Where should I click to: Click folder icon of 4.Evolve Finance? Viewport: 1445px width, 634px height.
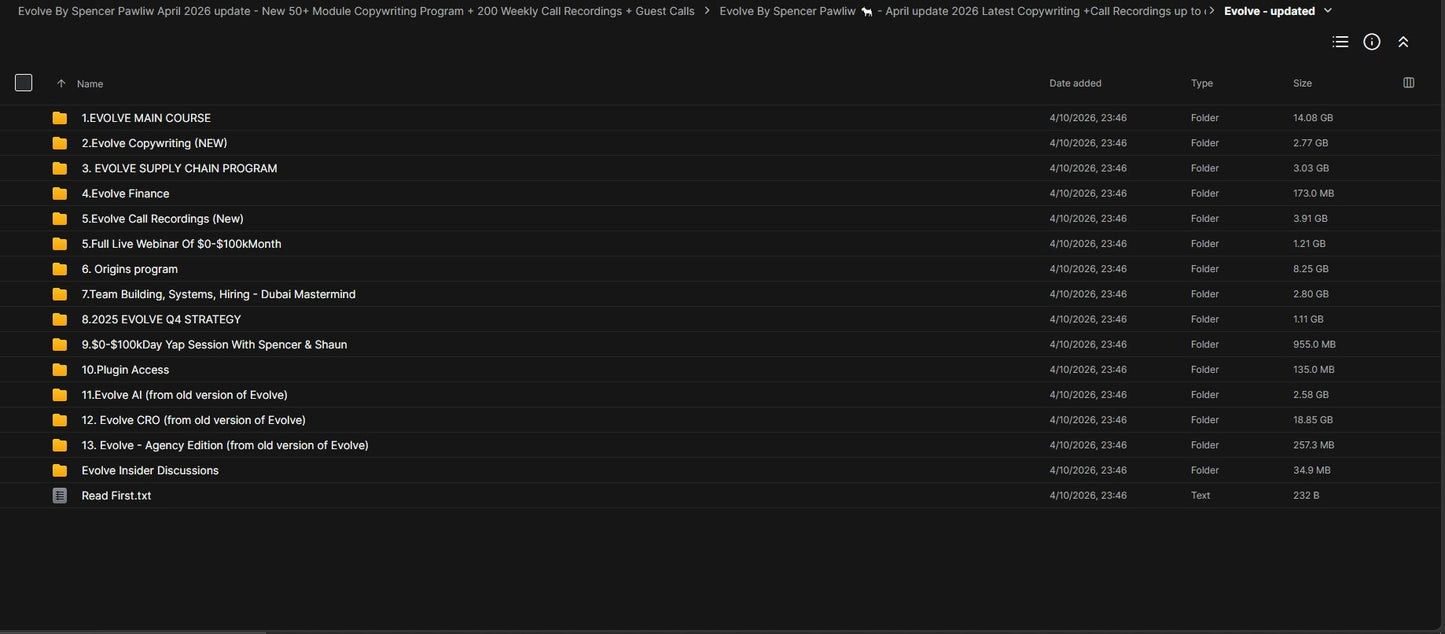pos(60,193)
